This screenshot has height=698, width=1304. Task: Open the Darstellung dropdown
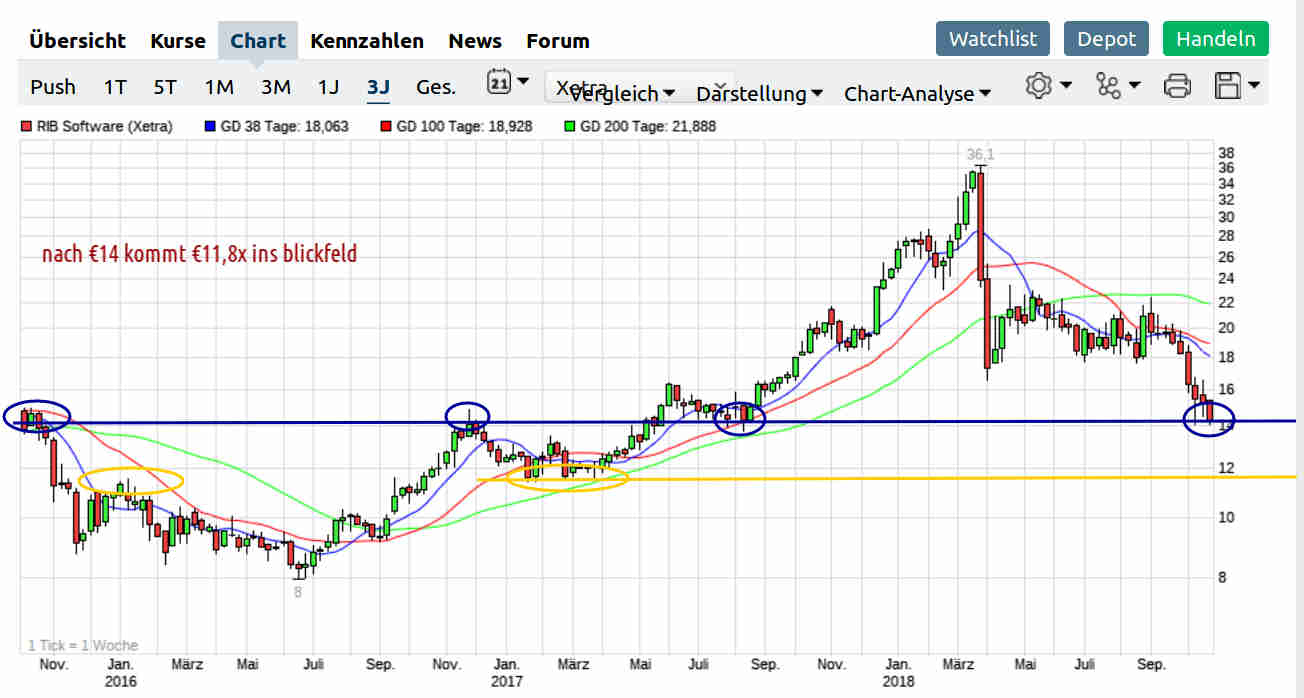[x=759, y=93]
